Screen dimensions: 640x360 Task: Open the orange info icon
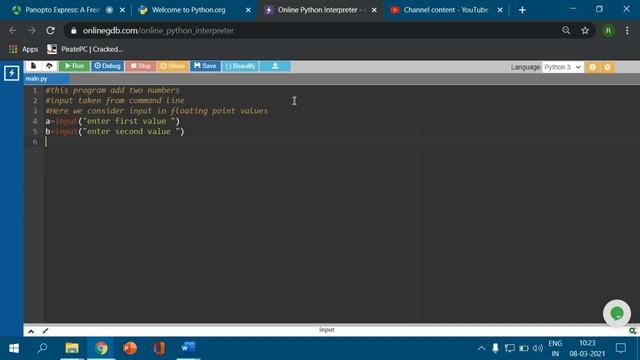point(592,67)
